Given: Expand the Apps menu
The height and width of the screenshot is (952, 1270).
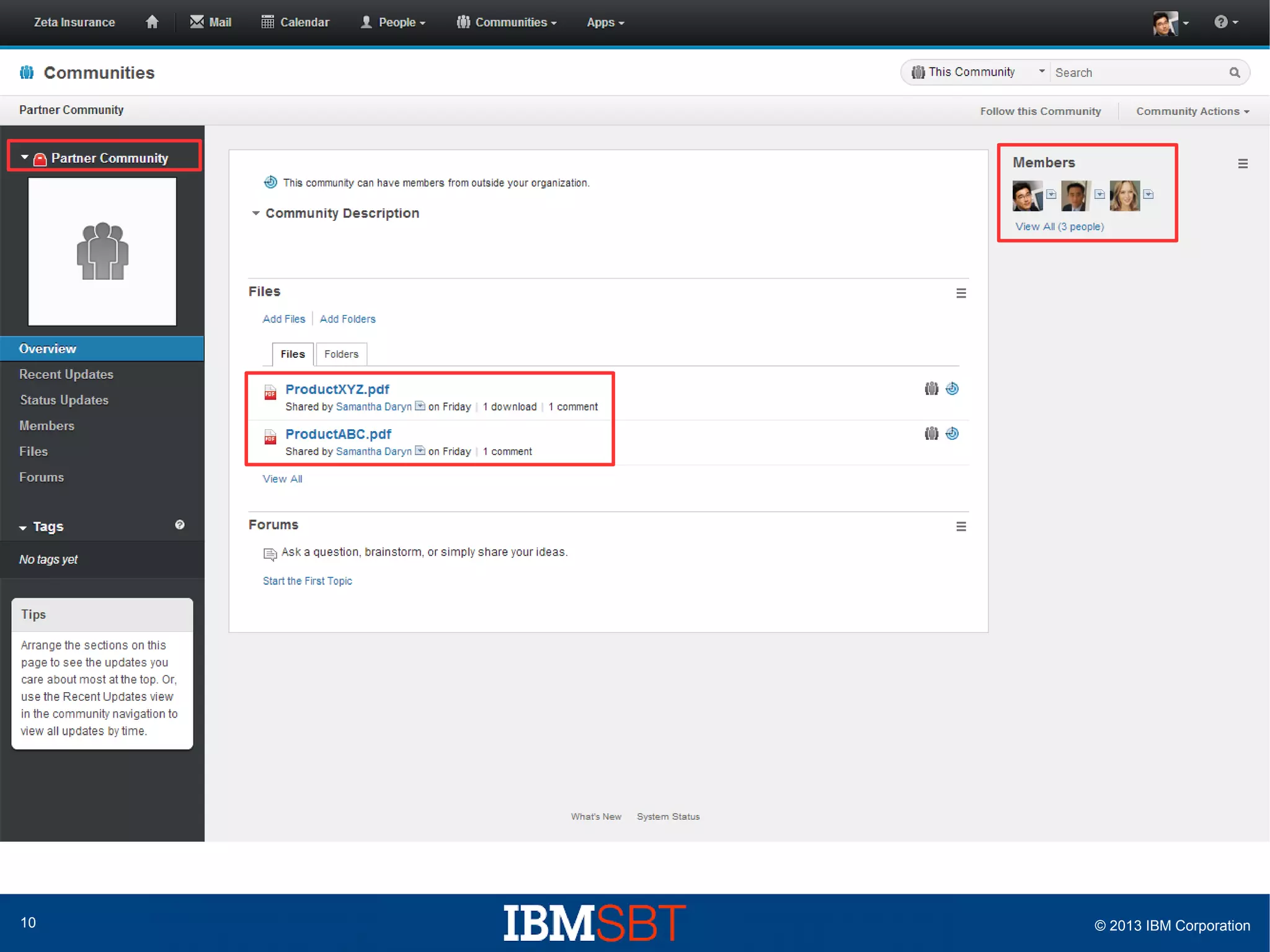Looking at the screenshot, I should 605,22.
